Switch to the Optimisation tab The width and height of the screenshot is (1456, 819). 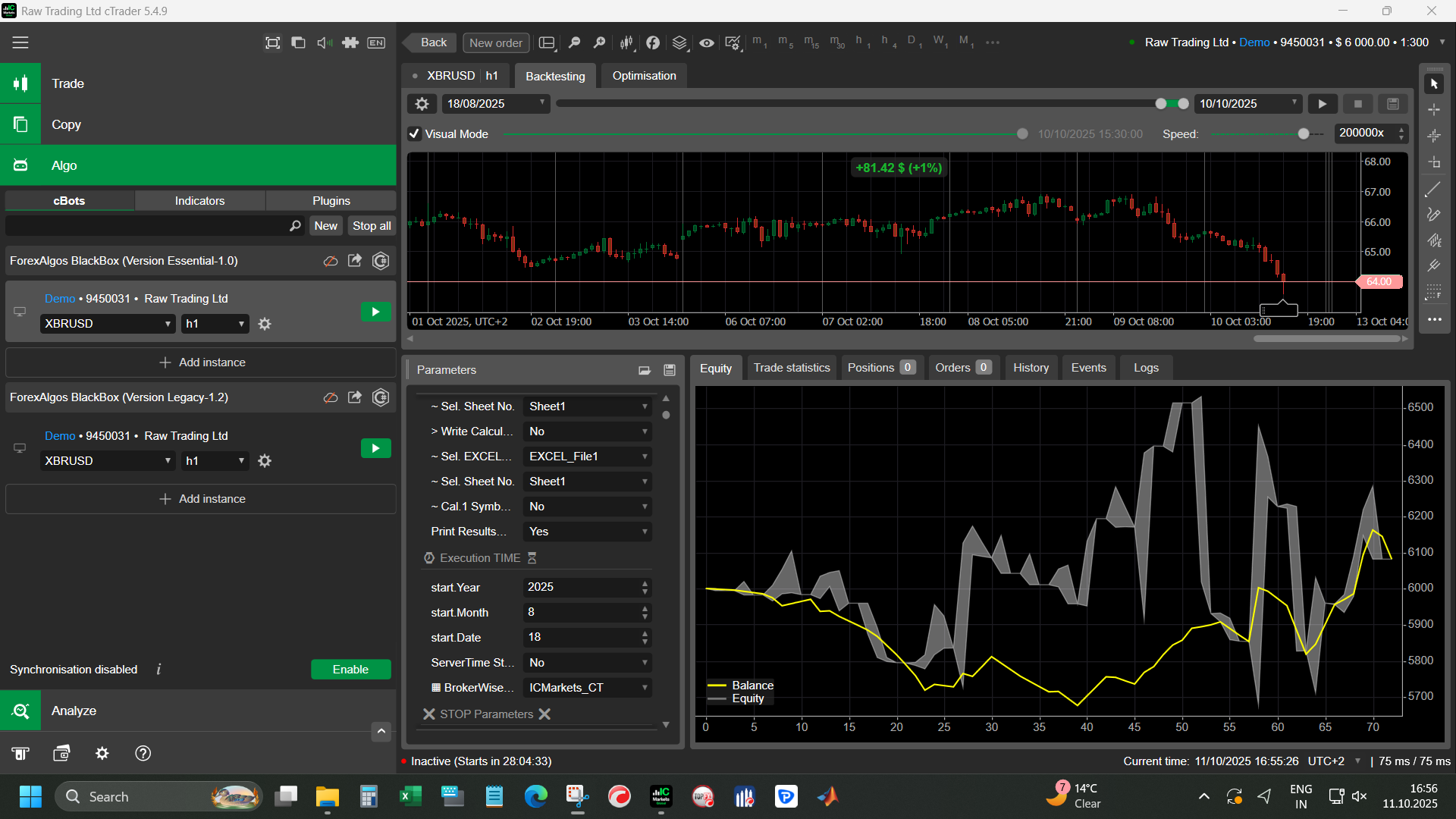644,76
